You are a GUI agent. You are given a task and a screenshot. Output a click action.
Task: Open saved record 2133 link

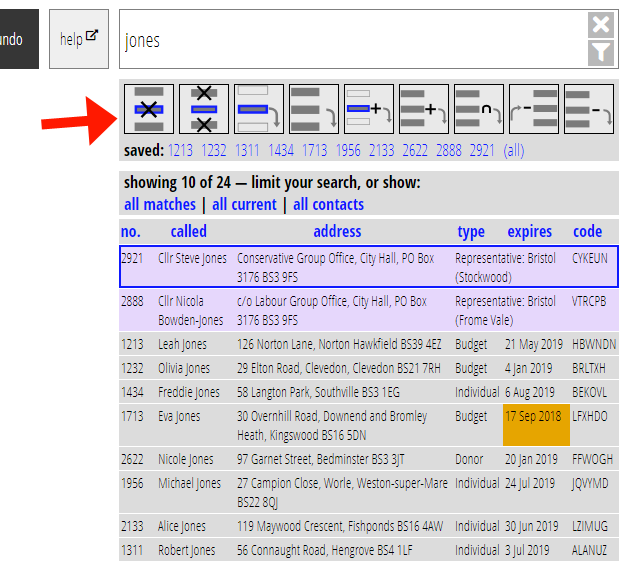click(381, 151)
